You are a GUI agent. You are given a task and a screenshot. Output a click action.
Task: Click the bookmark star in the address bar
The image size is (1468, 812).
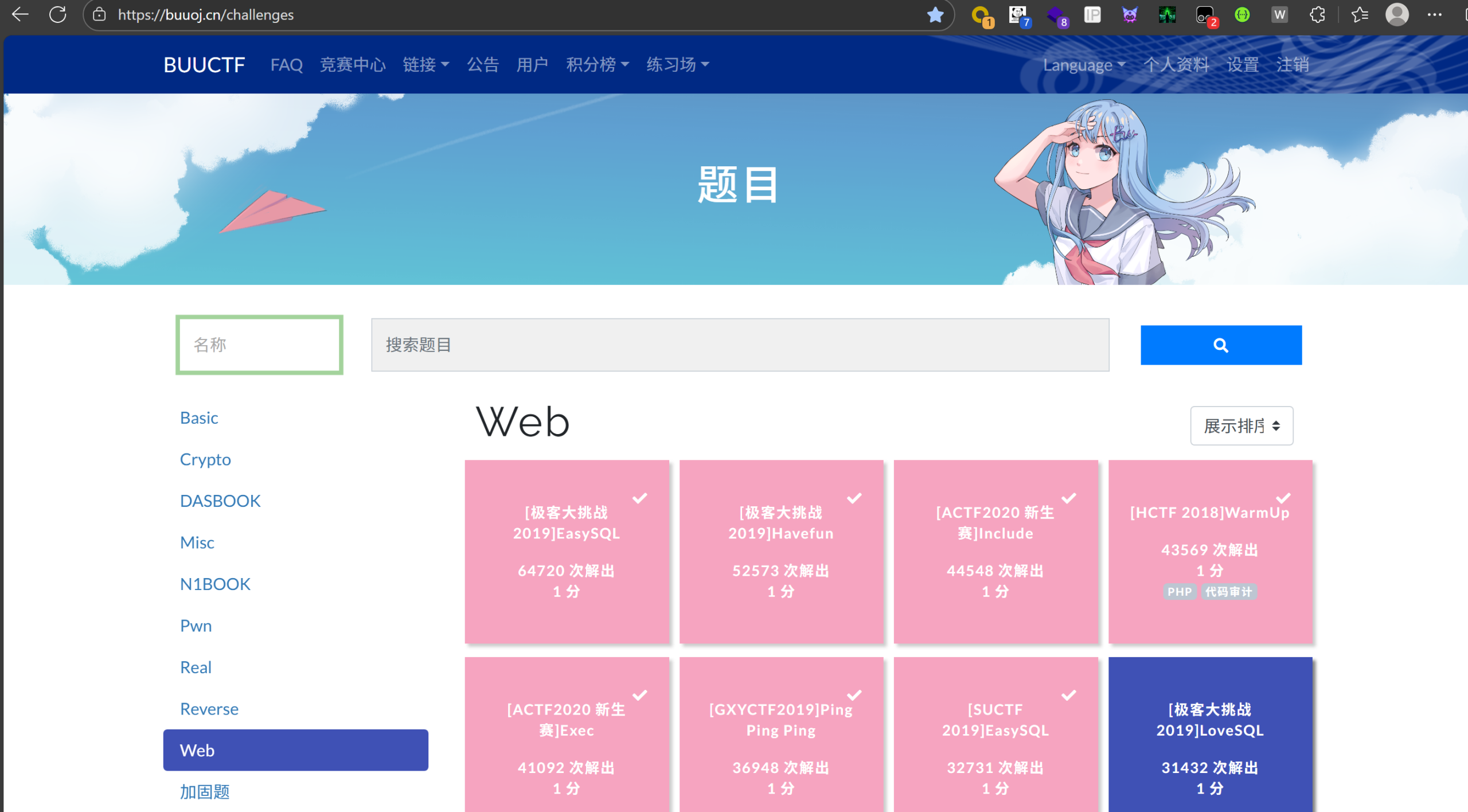935,14
